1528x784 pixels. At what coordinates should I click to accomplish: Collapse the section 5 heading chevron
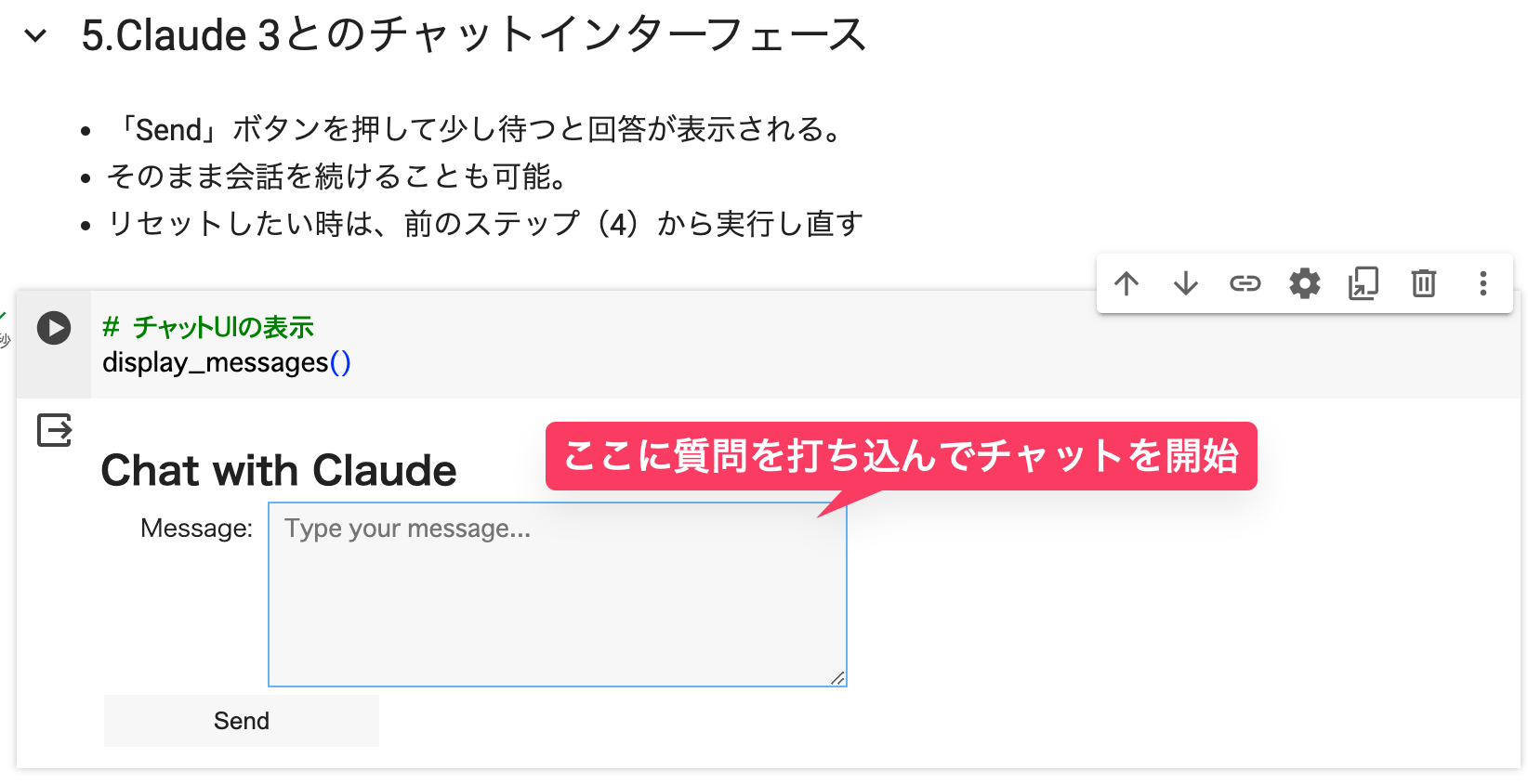(35, 36)
